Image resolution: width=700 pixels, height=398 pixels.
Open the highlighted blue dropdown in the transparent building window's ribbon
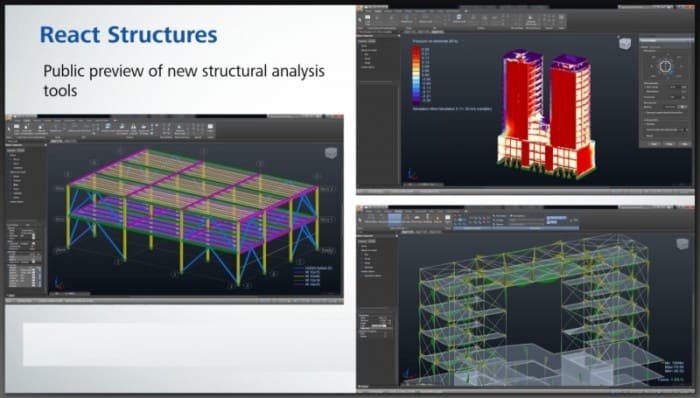pyautogui.click(x=557, y=218)
